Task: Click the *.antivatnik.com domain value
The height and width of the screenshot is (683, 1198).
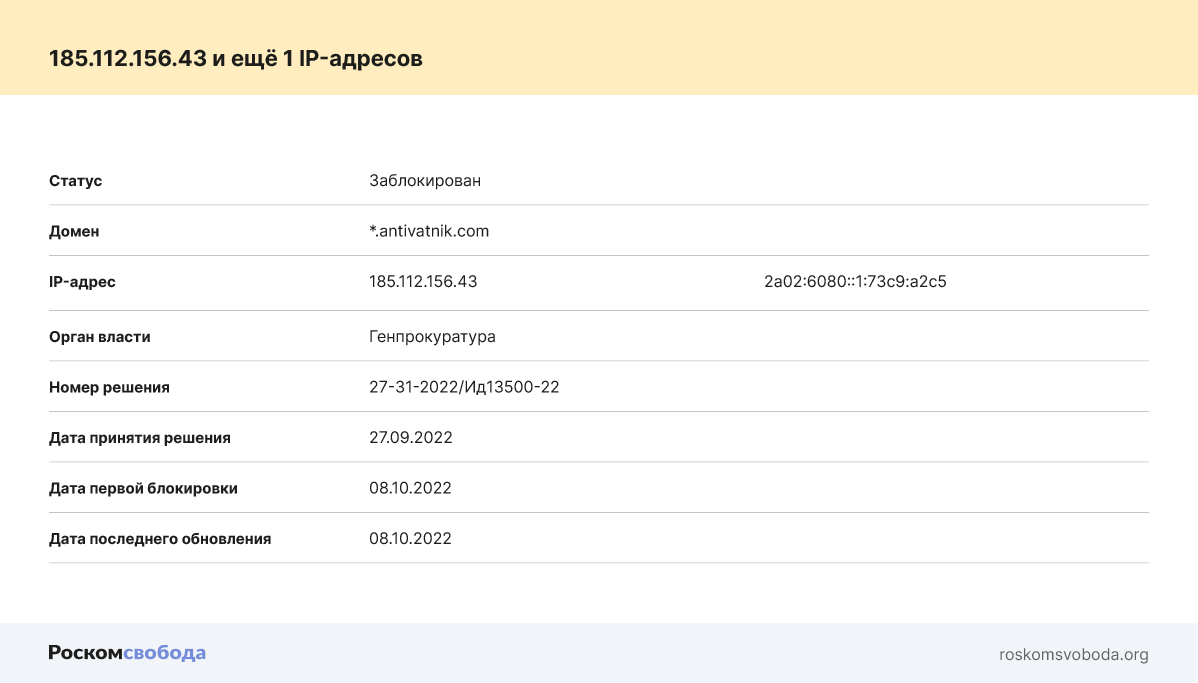Action: click(429, 231)
